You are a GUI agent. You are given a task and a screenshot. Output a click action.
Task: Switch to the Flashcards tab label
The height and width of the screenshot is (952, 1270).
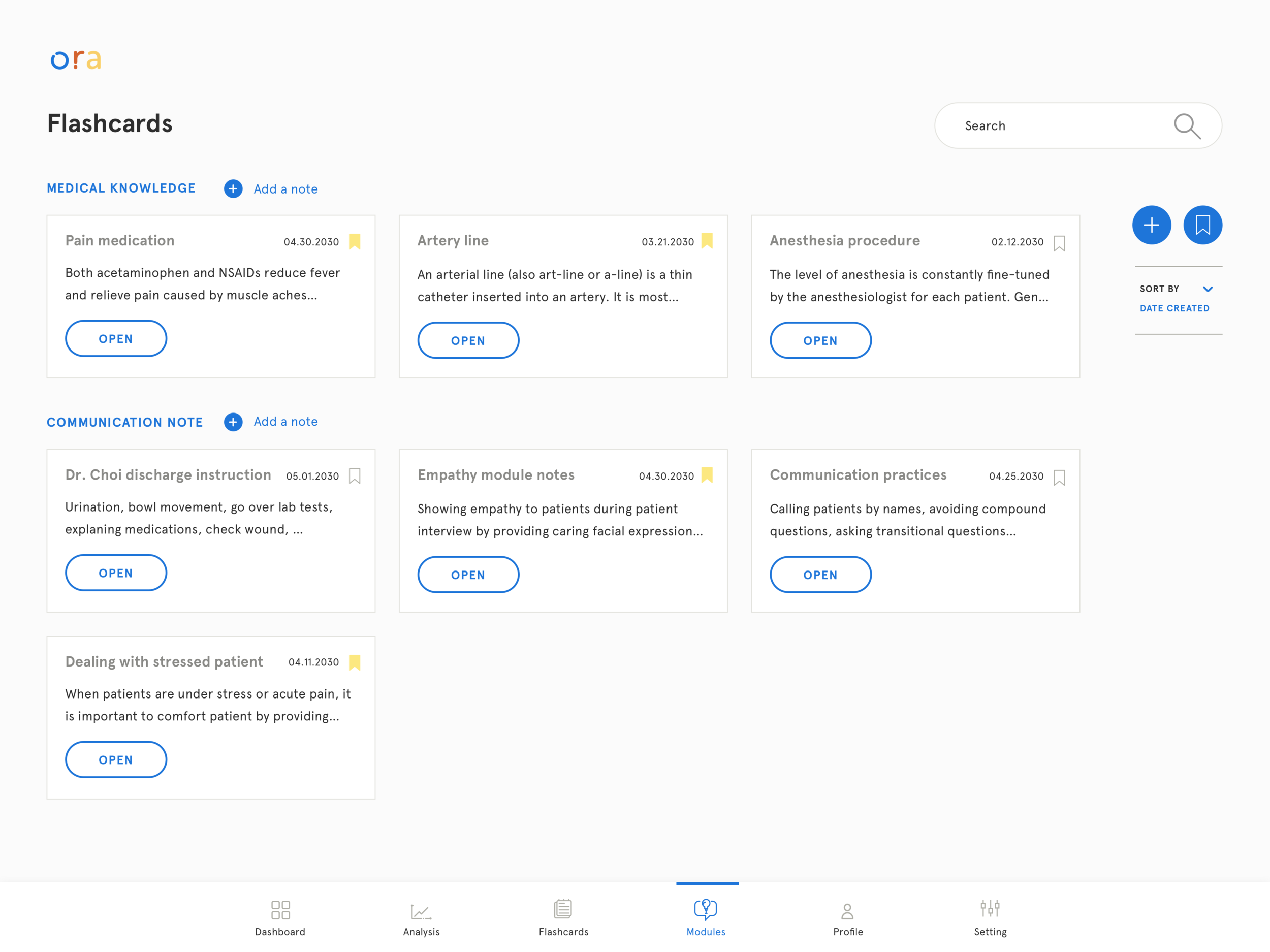pos(563,932)
